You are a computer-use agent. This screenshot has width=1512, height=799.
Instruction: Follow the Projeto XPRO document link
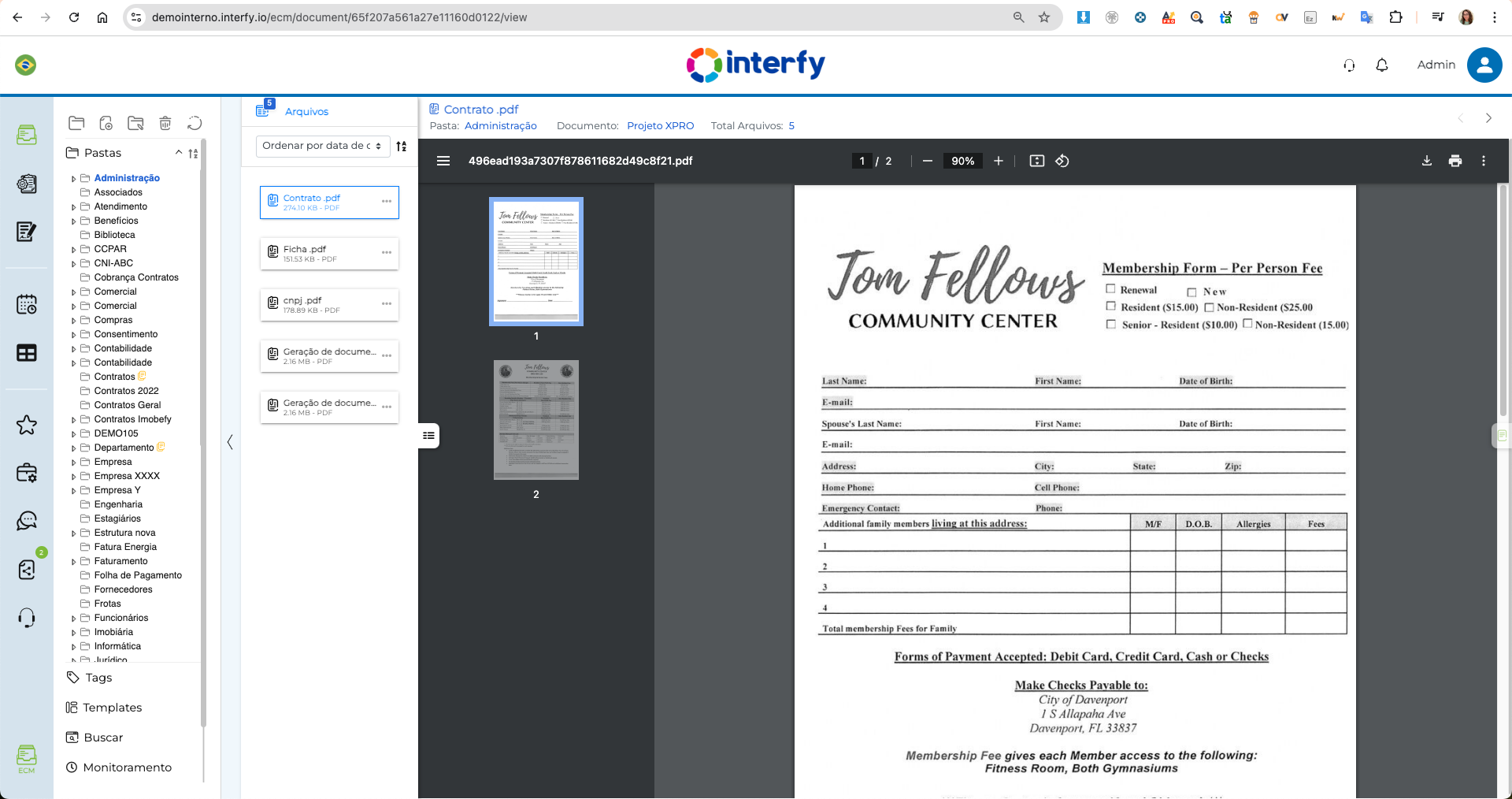pos(661,126)
